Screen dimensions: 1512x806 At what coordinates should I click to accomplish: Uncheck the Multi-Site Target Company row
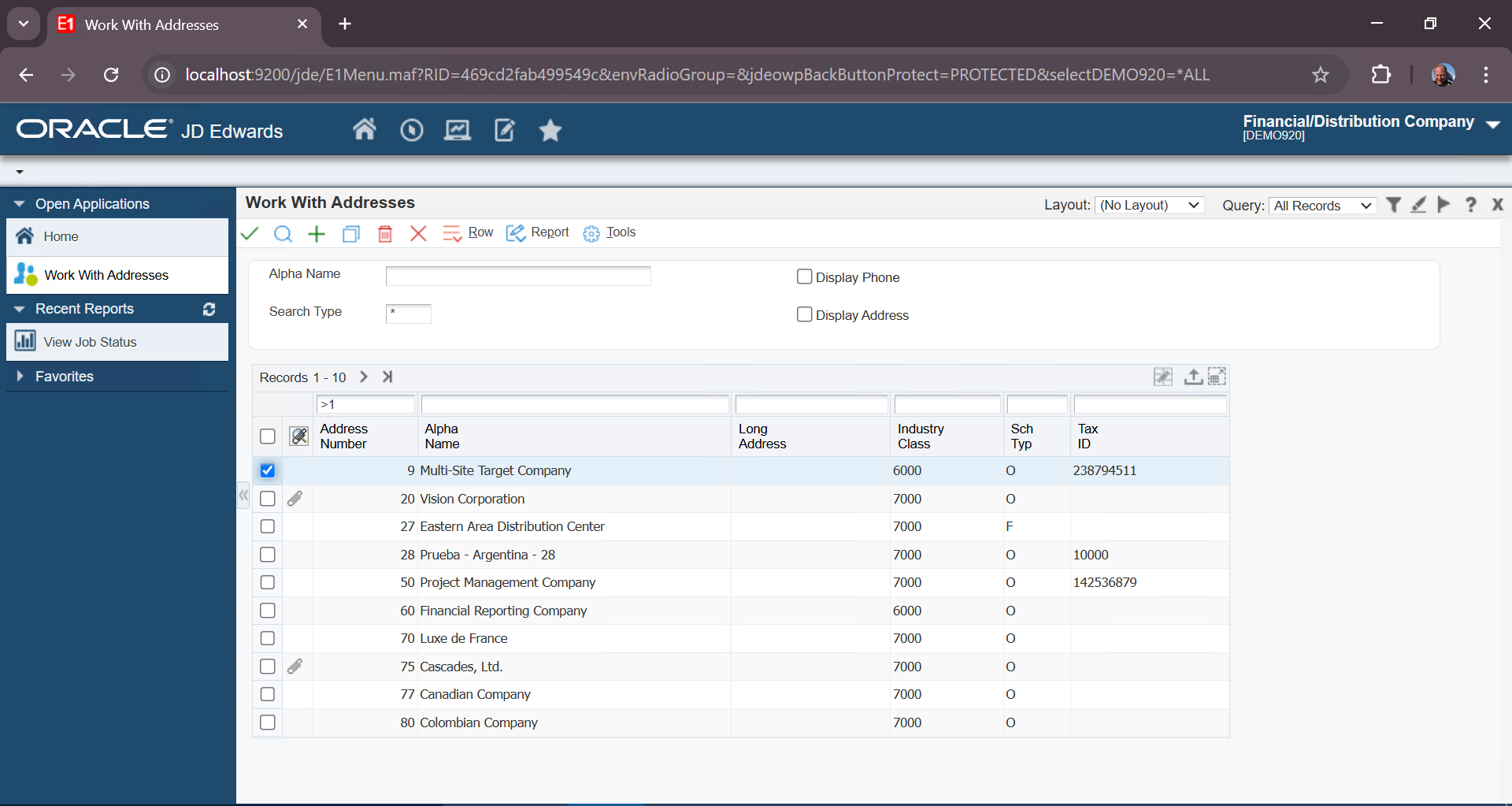[x=268, y=470]
